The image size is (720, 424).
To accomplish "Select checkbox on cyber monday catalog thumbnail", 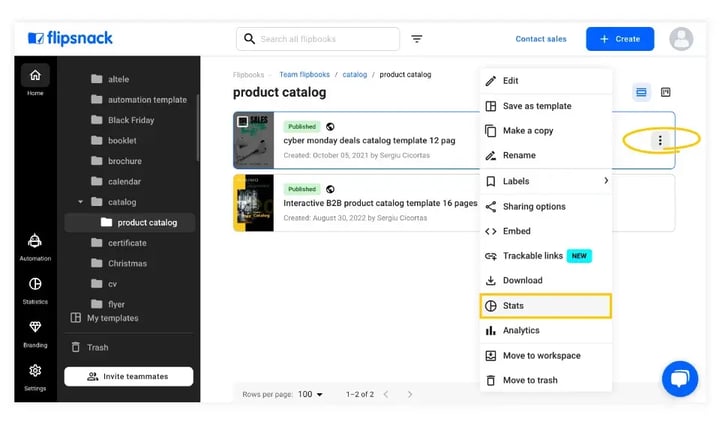I will pos(242,121).
